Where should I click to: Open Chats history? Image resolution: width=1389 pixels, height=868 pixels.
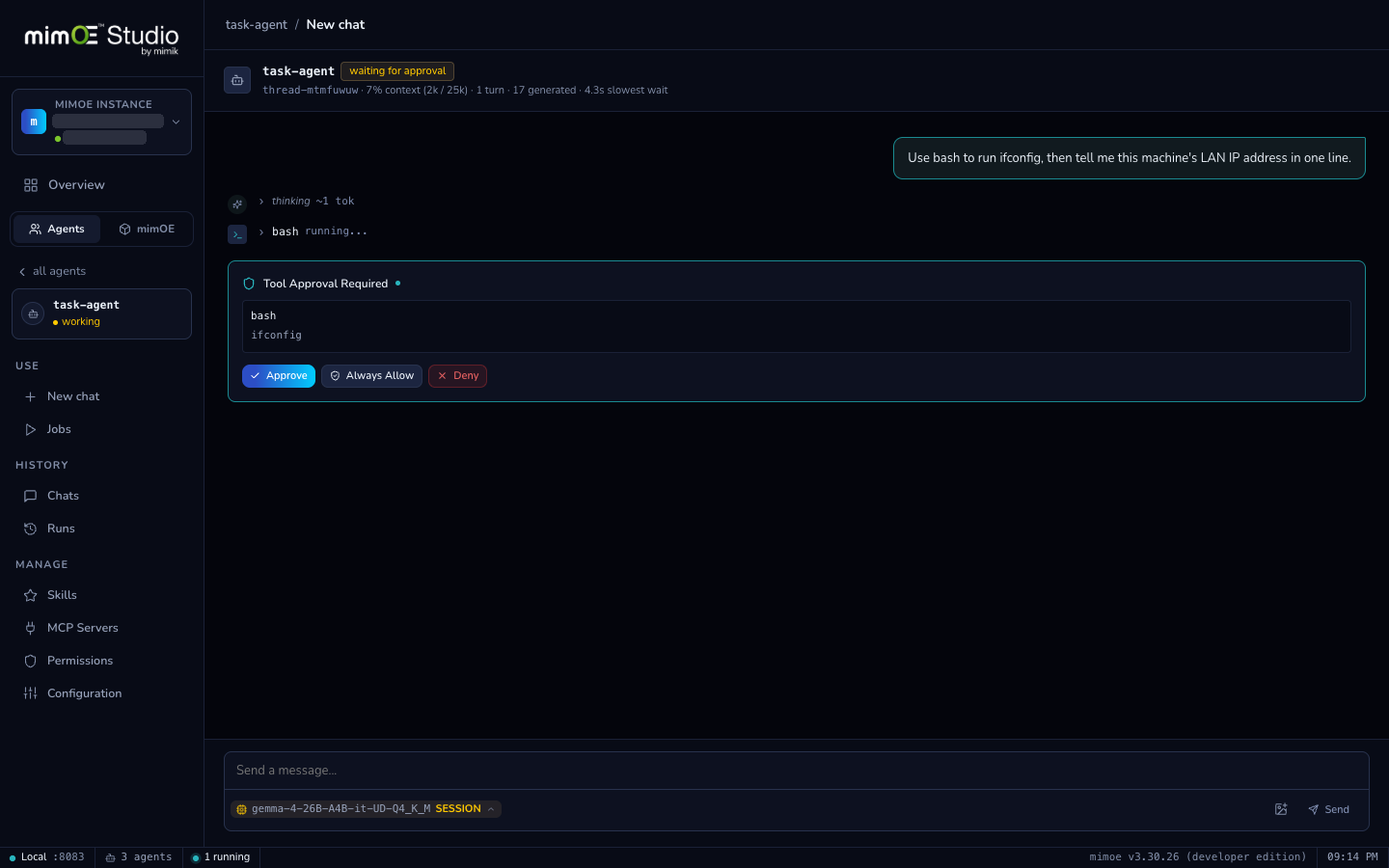101,496
